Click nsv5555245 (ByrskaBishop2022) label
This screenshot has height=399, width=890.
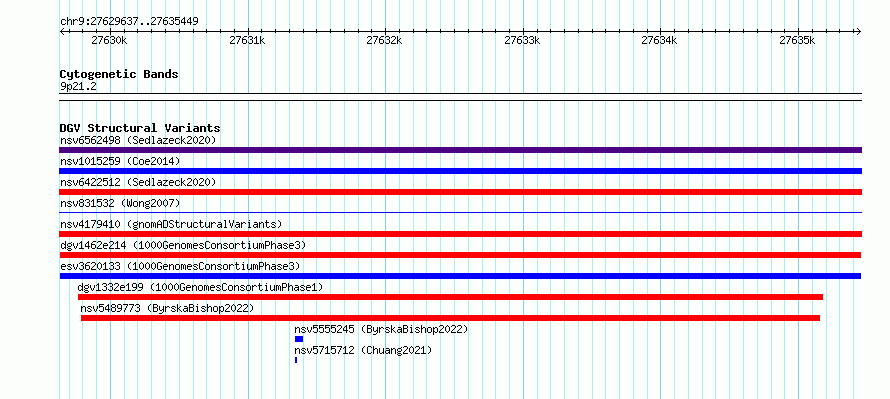click(381, 329)
